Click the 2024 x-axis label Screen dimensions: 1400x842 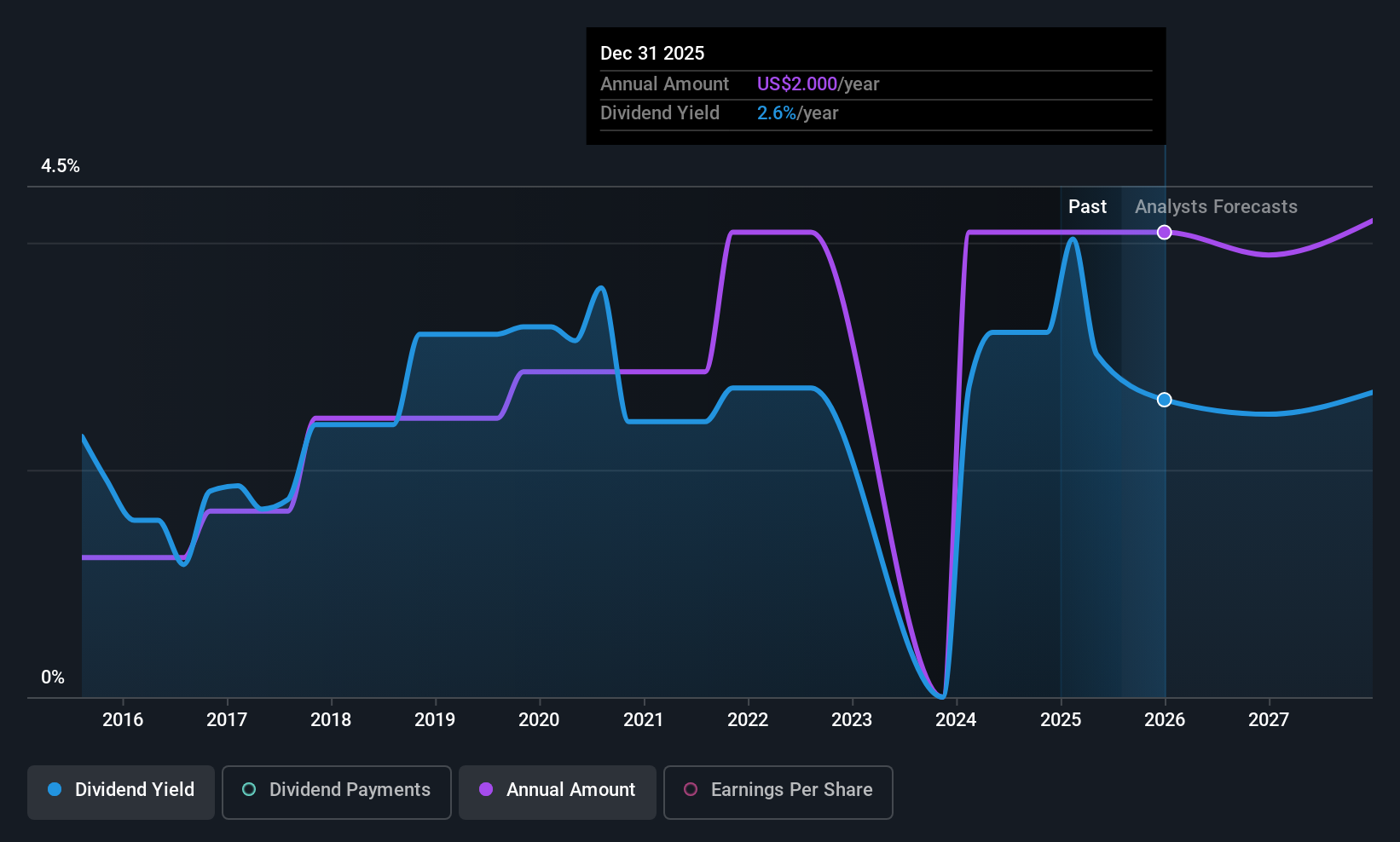click(956, 720)
